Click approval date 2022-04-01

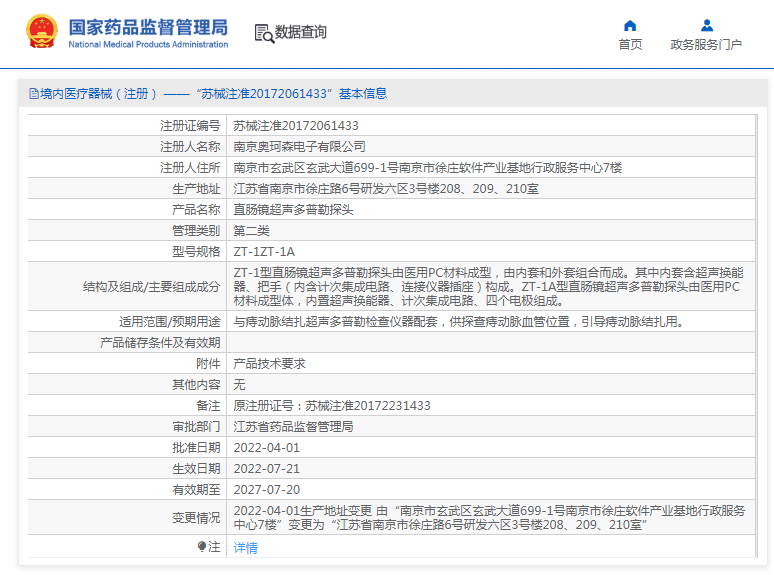coord(267,448)
